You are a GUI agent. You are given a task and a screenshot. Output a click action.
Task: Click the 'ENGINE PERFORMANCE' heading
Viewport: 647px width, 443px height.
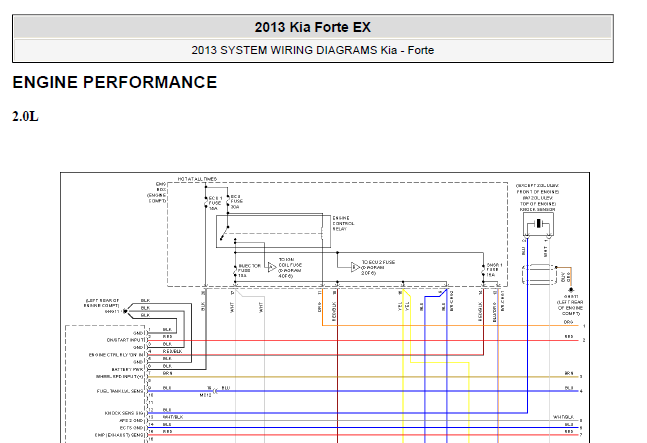[115, 82]
